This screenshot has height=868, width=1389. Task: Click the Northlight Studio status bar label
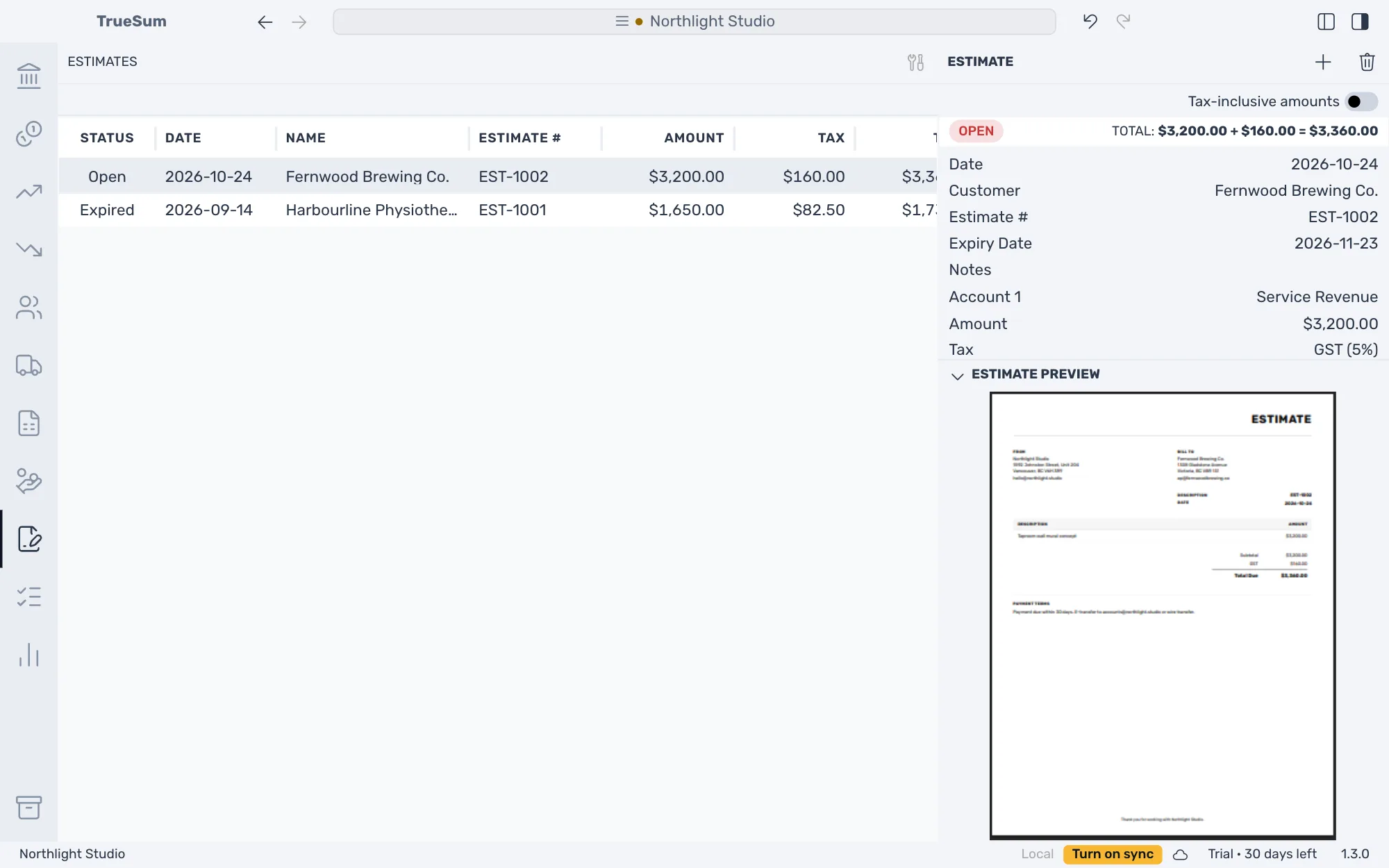pos(72,854)
